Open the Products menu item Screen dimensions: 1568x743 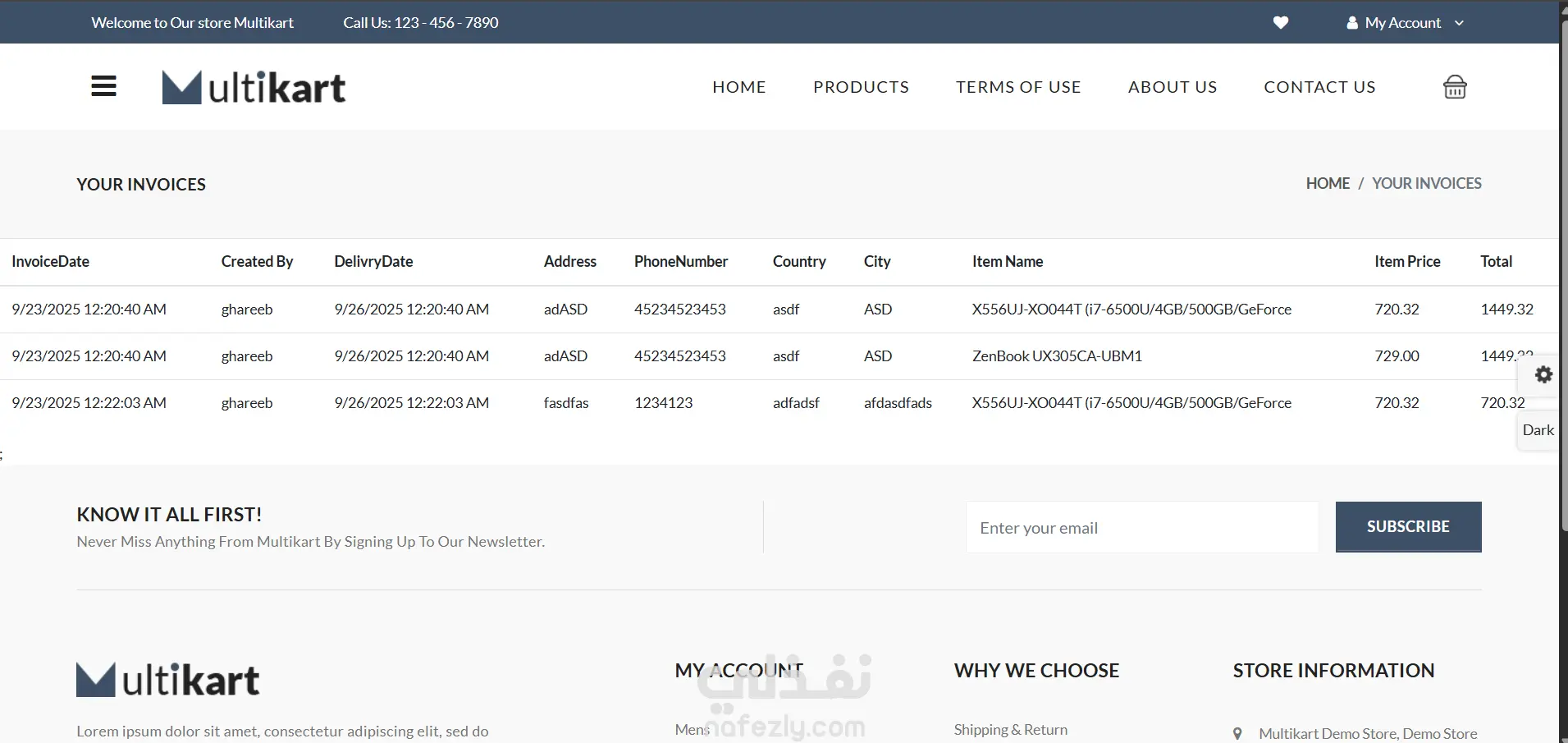(861, 87)
